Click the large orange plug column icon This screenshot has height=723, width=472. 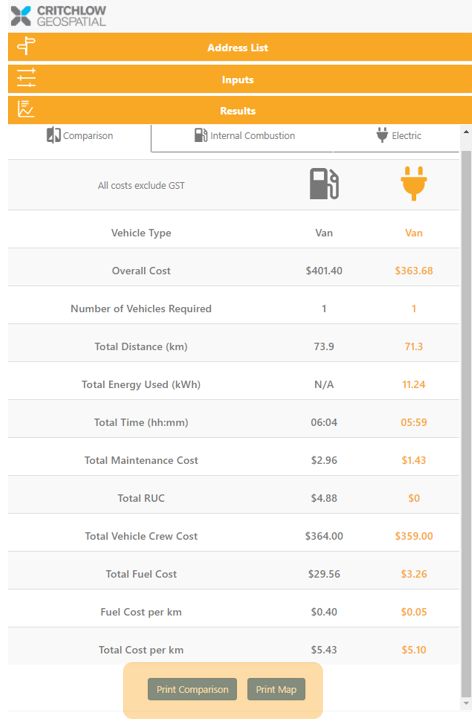point(413,184)
